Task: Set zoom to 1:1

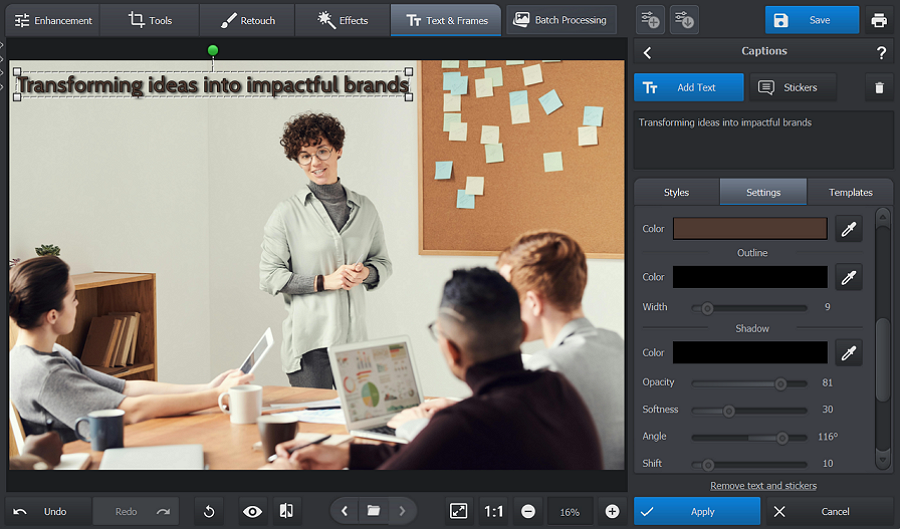Action: [494, 511]
